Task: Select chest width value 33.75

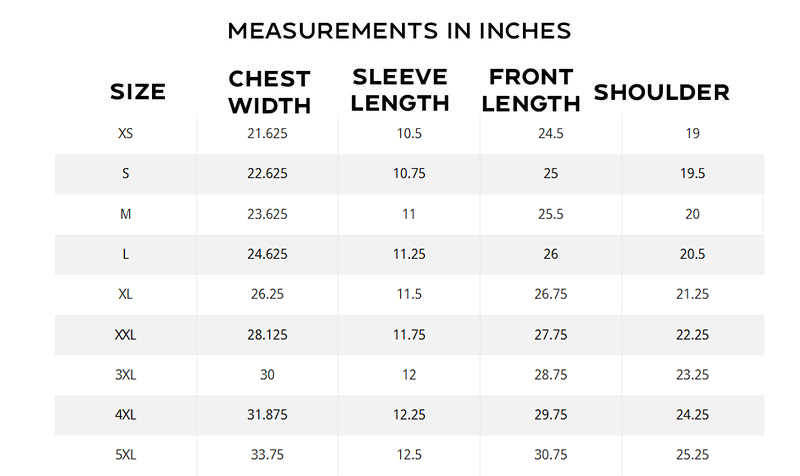Action: tap(269, 455)
